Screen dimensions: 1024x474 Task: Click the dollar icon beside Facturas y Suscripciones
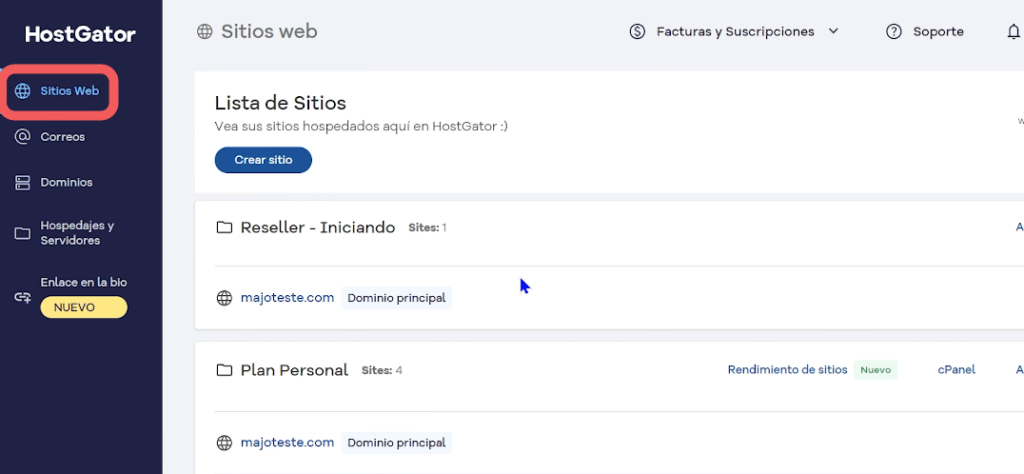coord(637,31)
